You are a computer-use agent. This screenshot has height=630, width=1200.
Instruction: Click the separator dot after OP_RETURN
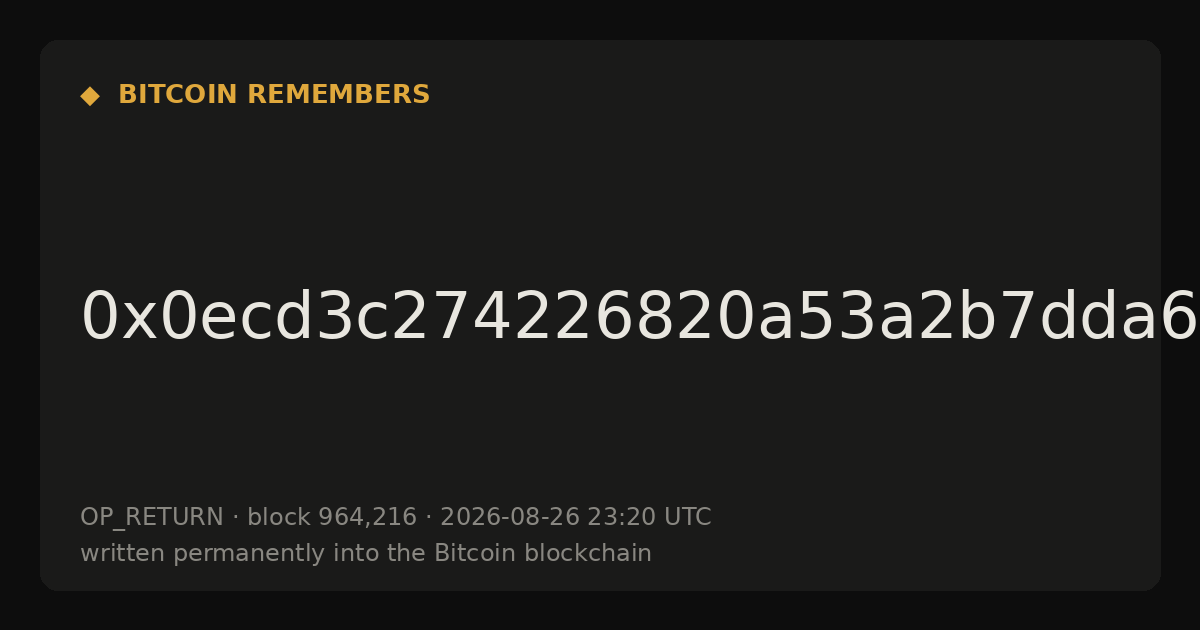236,518
